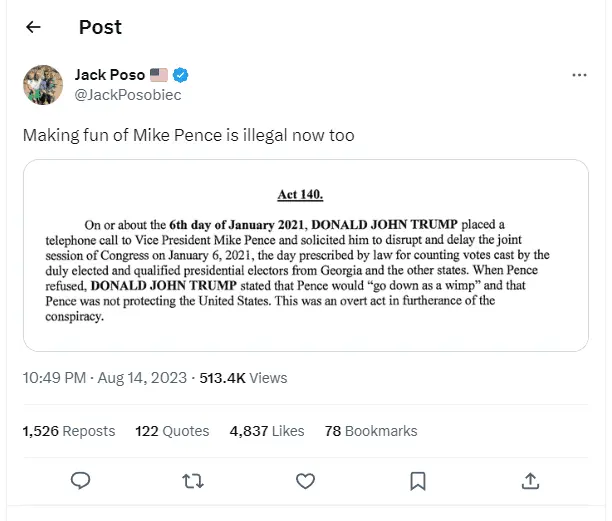Click the Jack Poso display name
This screenshot has height=521, width=612.
pyautogui.click(x=109, y=75)
